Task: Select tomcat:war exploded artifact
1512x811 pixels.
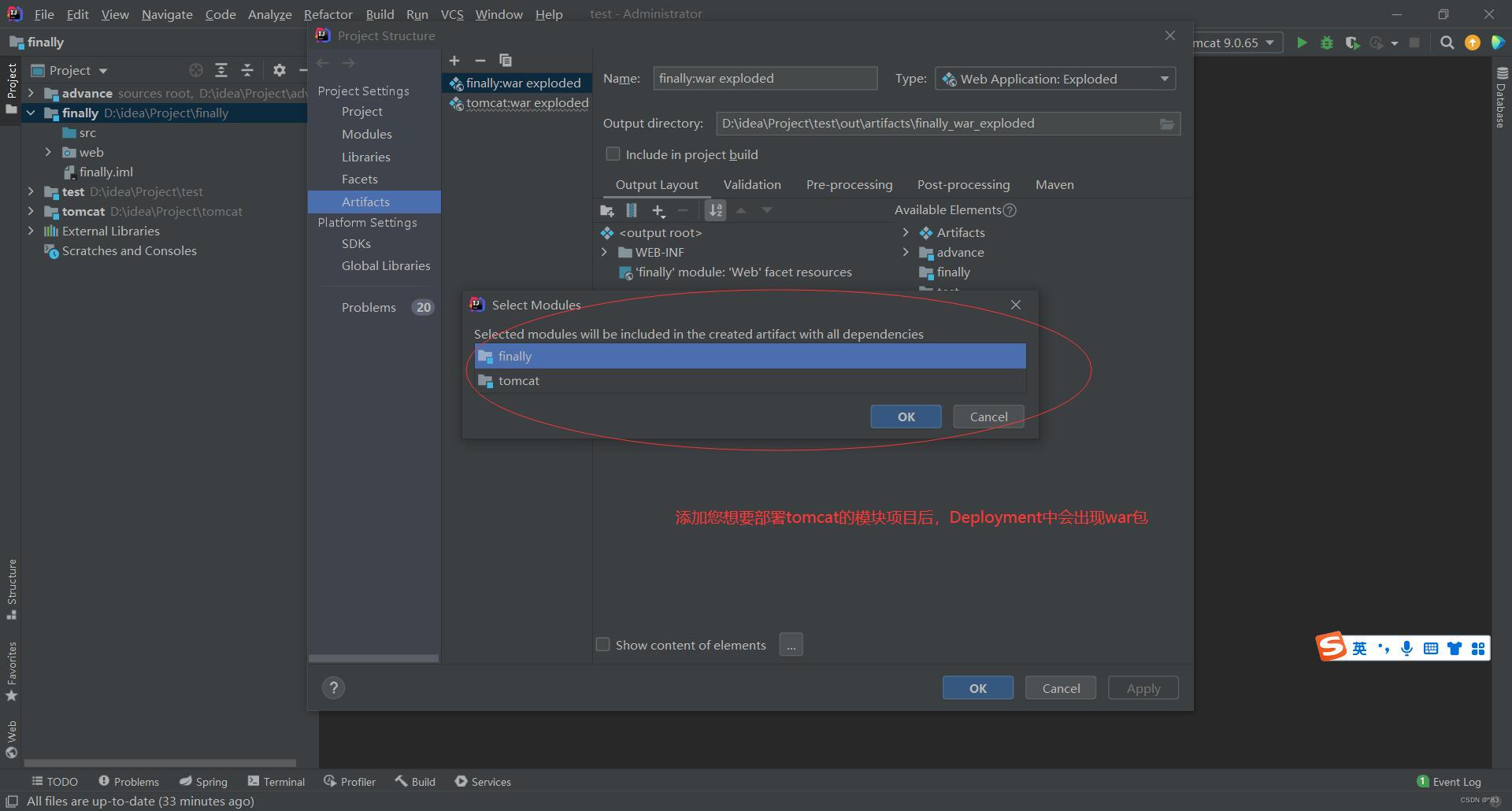Action: pyautogui.click(x=518, y=103)
